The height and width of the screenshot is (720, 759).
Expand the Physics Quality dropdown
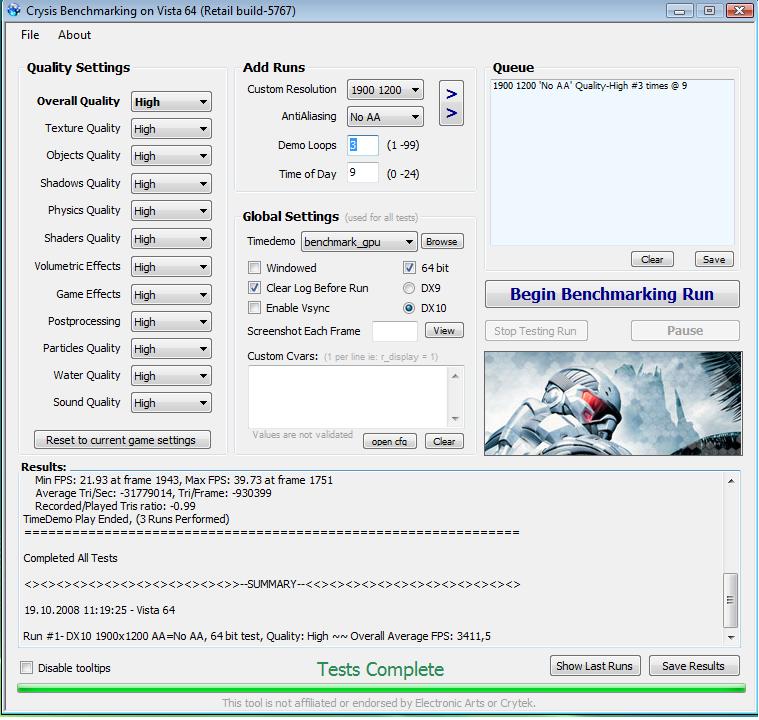point(171,211)
